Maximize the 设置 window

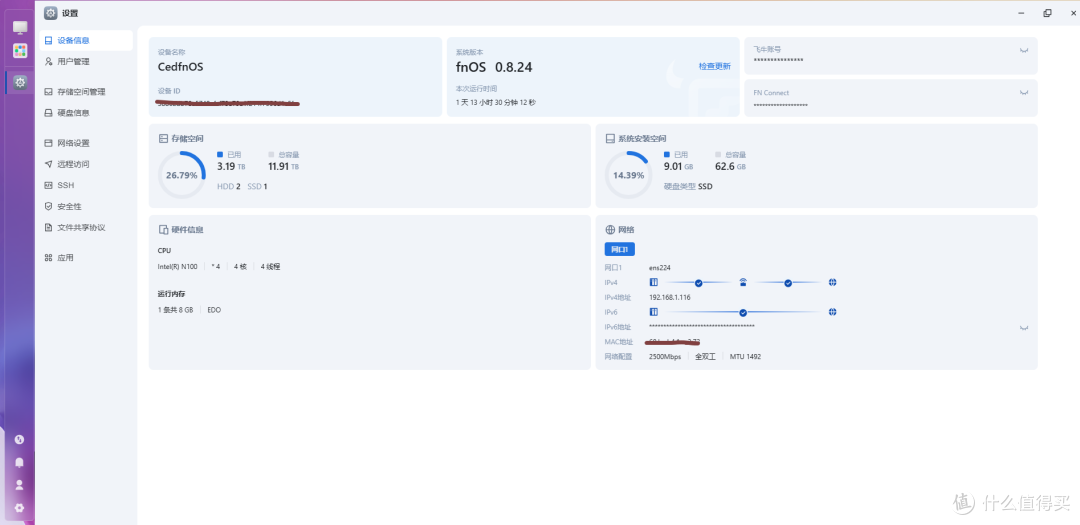[1047, 12]
